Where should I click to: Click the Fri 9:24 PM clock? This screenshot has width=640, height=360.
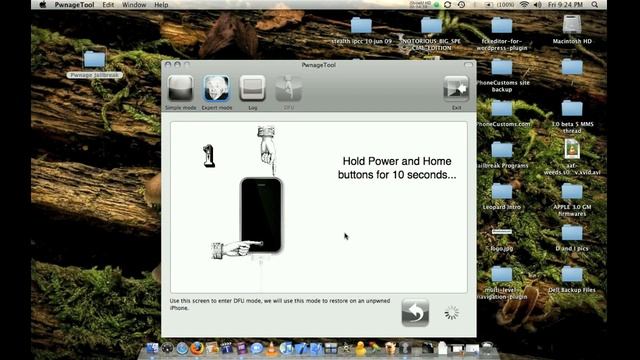click(x=565, y=5)
